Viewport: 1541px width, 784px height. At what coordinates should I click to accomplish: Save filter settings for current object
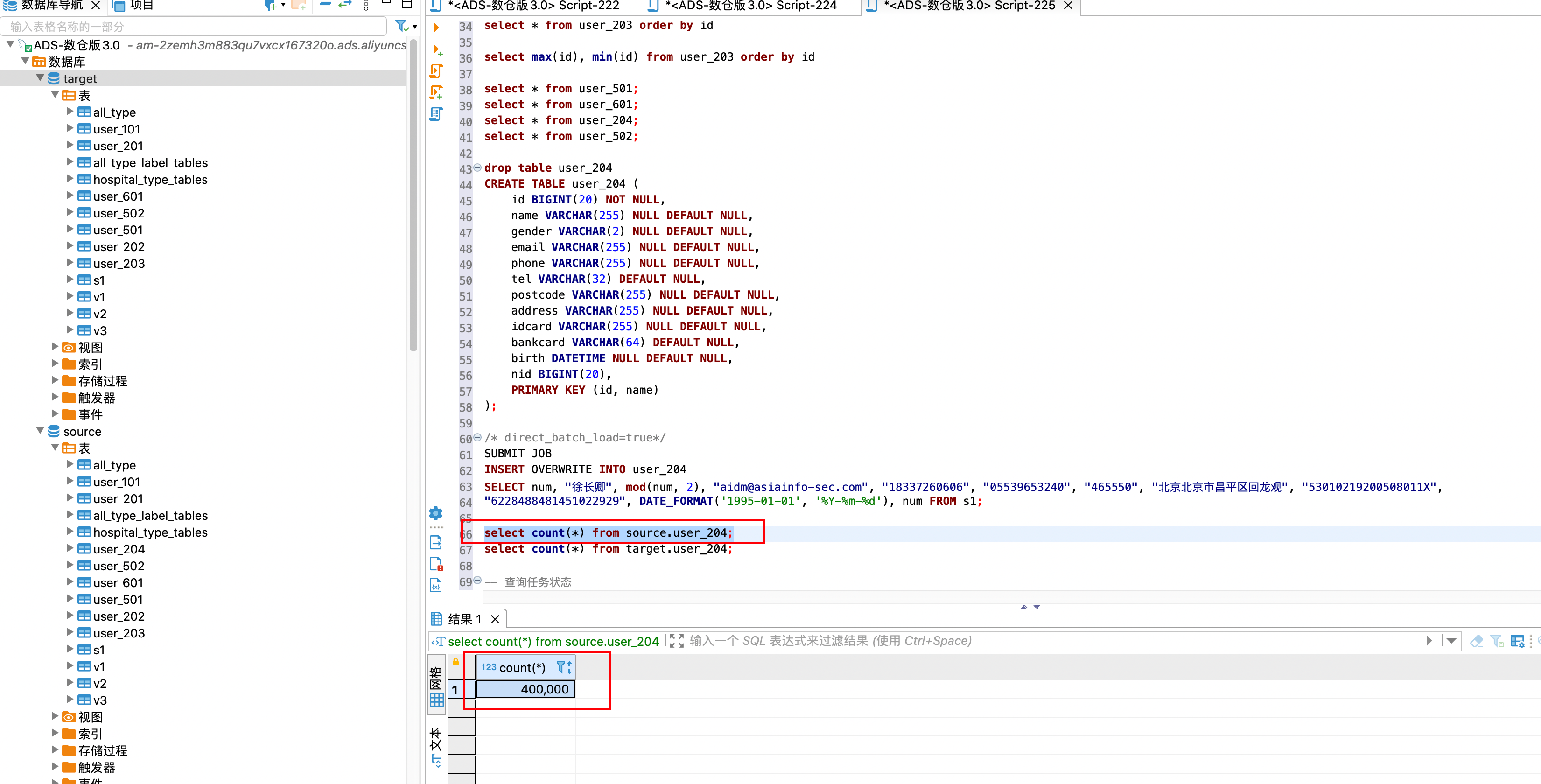(1497, 640)
